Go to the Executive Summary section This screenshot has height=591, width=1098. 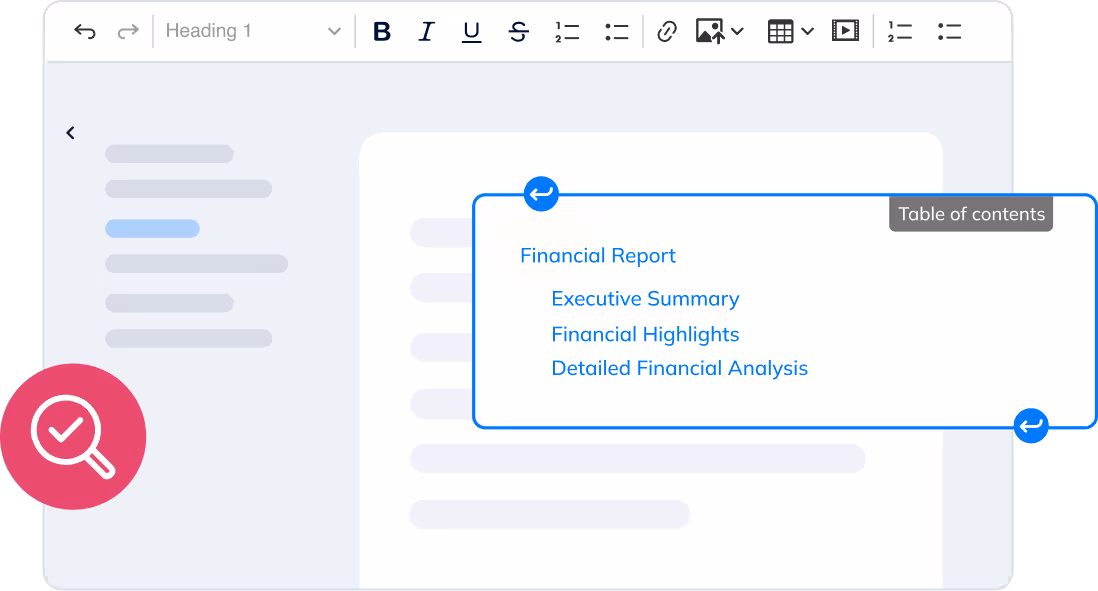click(645, 299)
